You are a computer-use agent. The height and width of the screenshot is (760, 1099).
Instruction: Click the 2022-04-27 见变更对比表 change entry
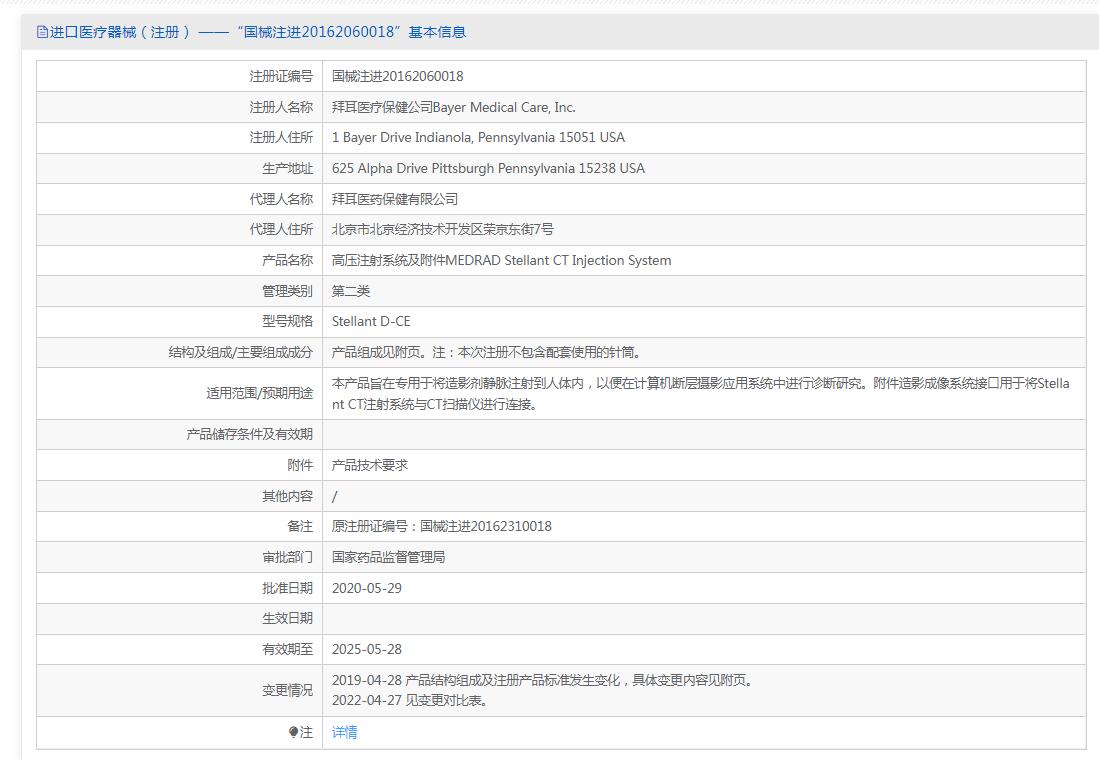[x=409, y=700]
